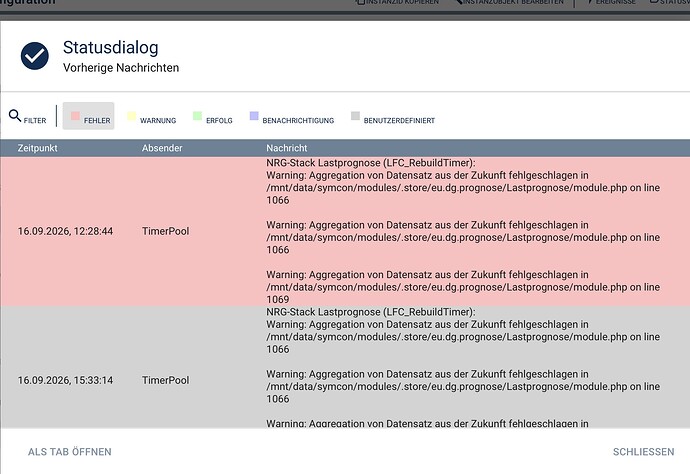The image size is (690, 474).
Task: Click TimerPool in the red error row
Action: coord(165,231)
